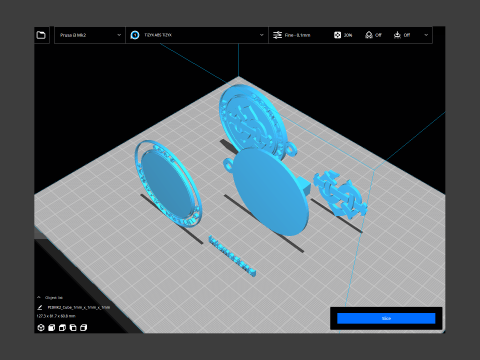
Task: Select the ring-framed oval model on left
Action: (x=168, y=183)
